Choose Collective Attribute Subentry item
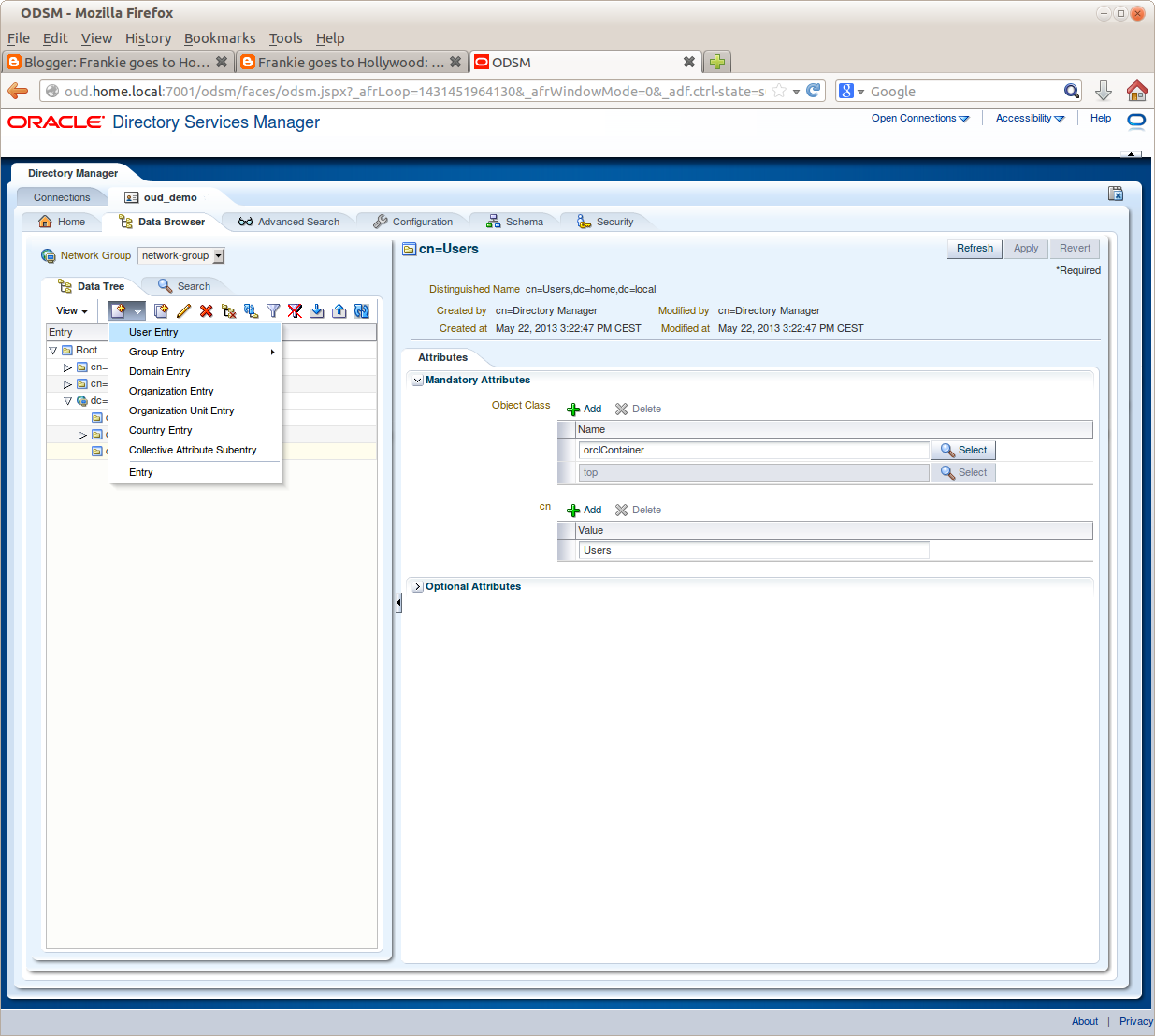Image resolution: width=1155 pixels, height=1036 pixels. pos(195,450)
